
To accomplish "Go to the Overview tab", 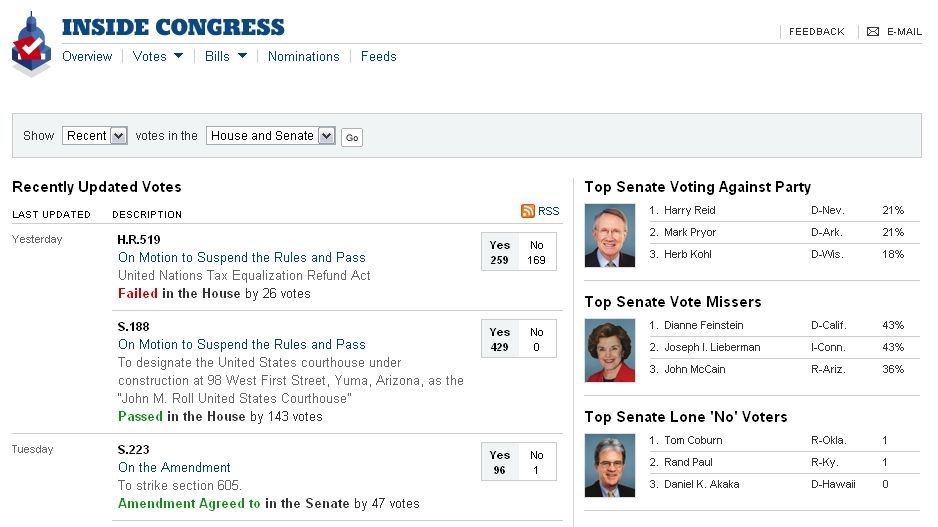I will [x=87, y=57].
